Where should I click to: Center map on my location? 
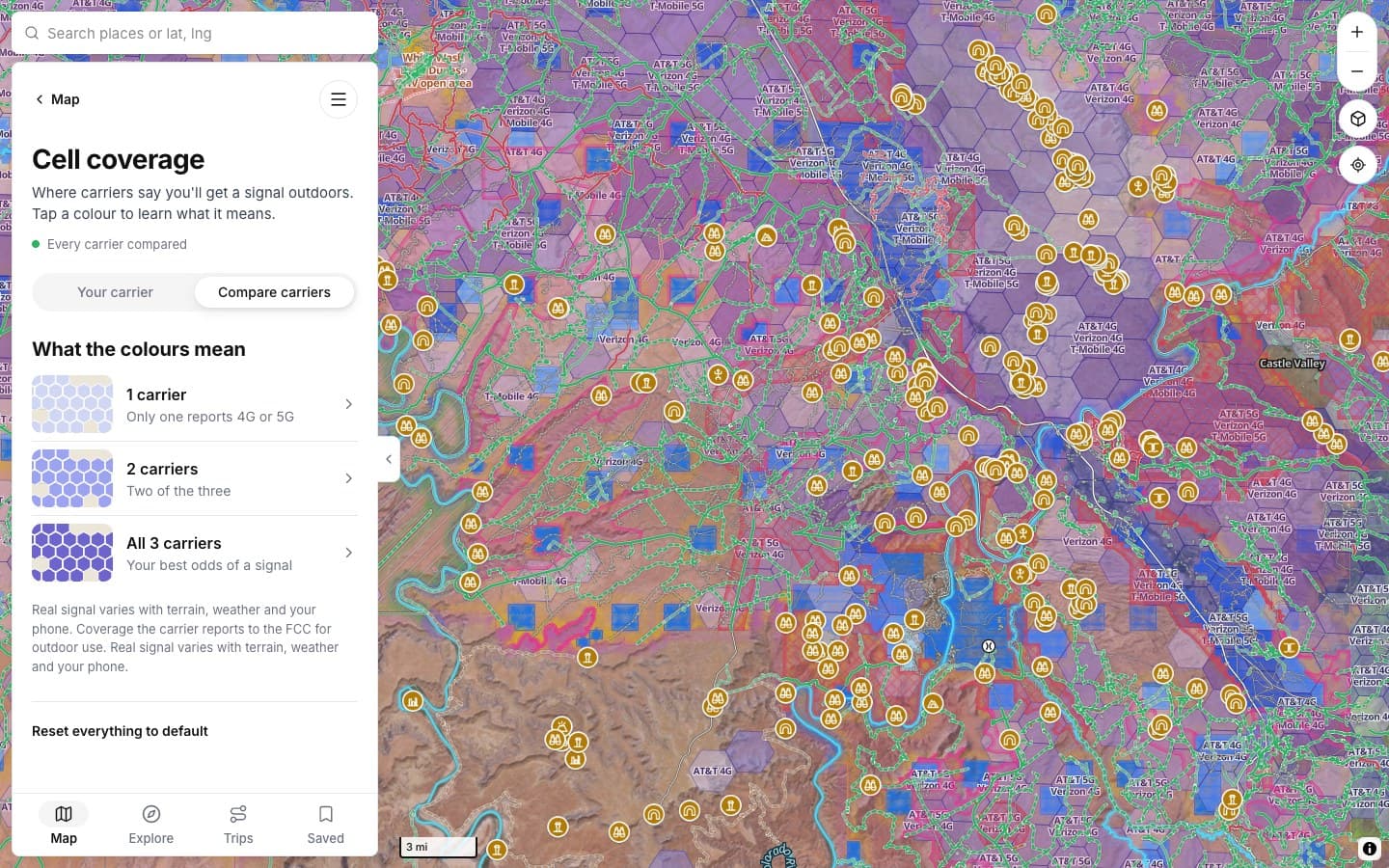[x=1357, y=165]
